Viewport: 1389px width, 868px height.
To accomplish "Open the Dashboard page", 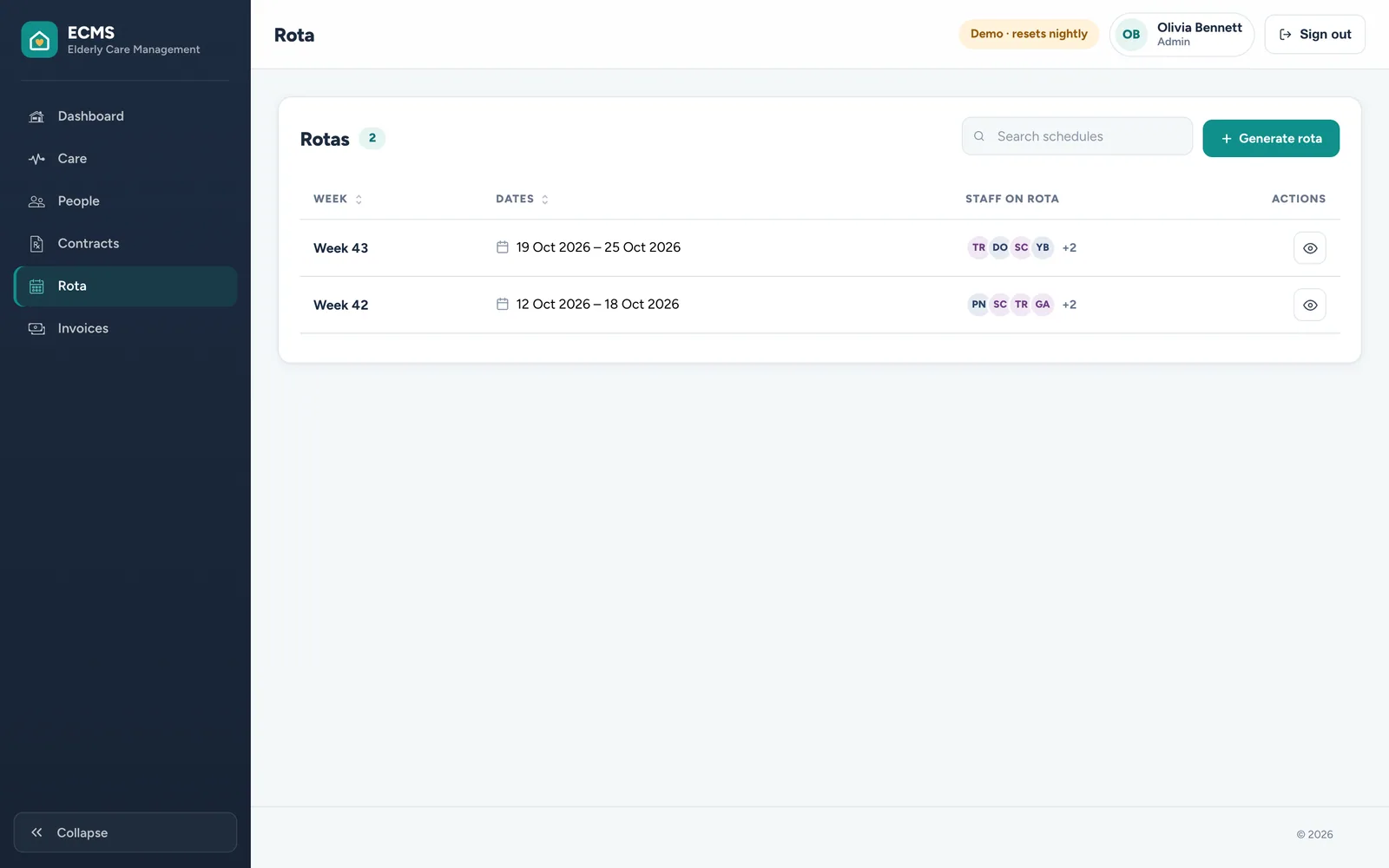I will 125,116.
